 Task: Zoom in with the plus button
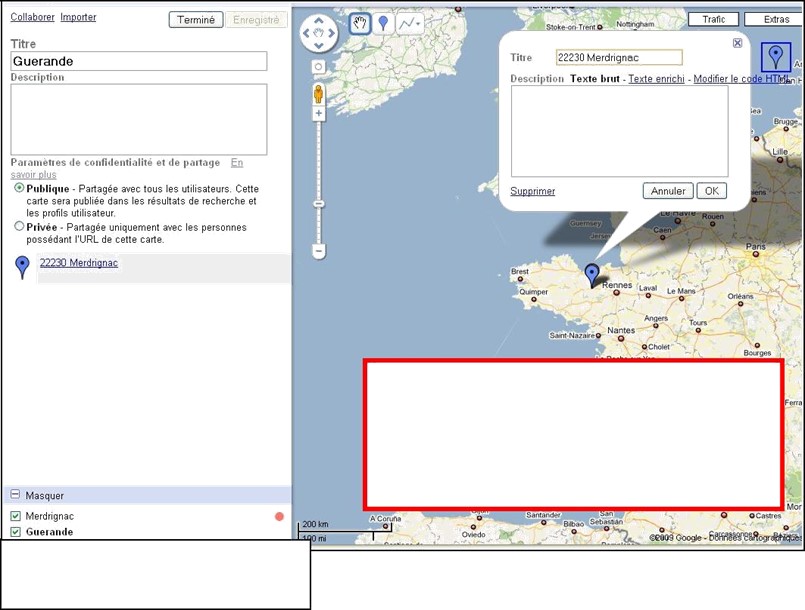click(x=319, y=113)
